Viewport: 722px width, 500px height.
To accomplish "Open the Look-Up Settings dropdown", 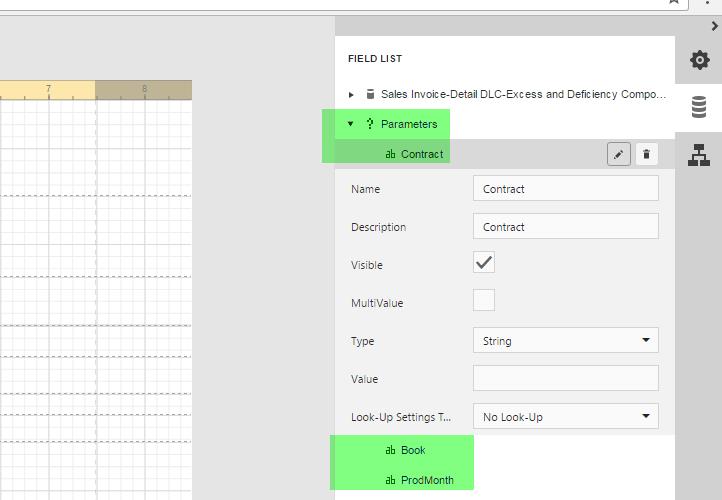I will click(565, 417).
